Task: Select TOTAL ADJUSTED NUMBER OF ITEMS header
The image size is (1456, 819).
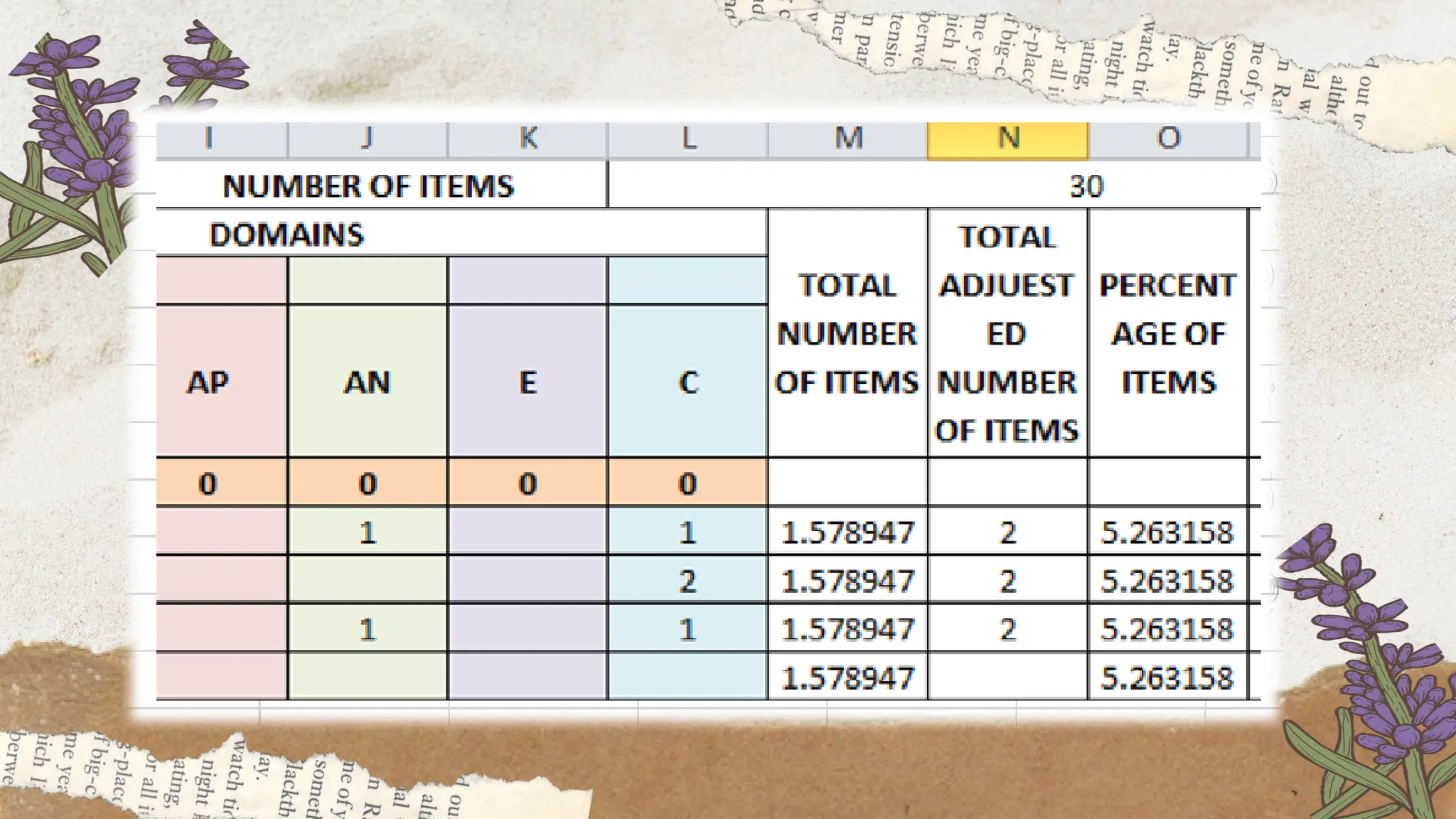Action: [1007, 333]
